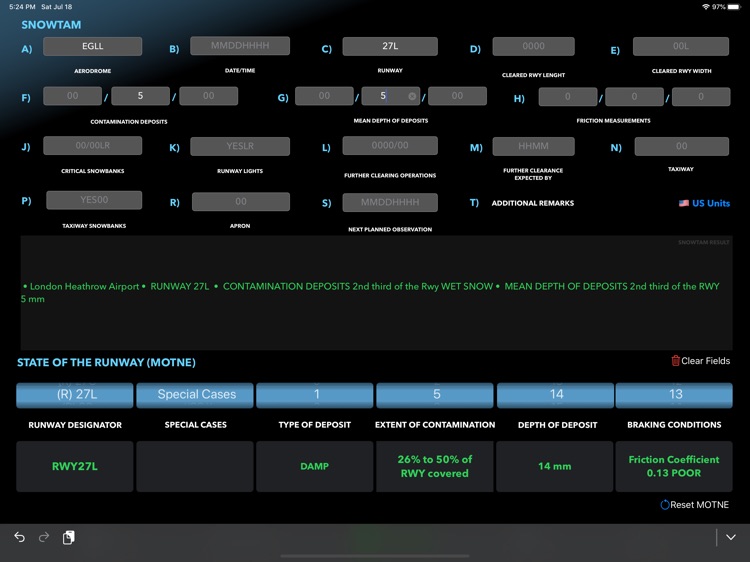Open the depth of deposit picker showing 14
This screenshot has width=750, height=562.
click(x=555, y=395)
